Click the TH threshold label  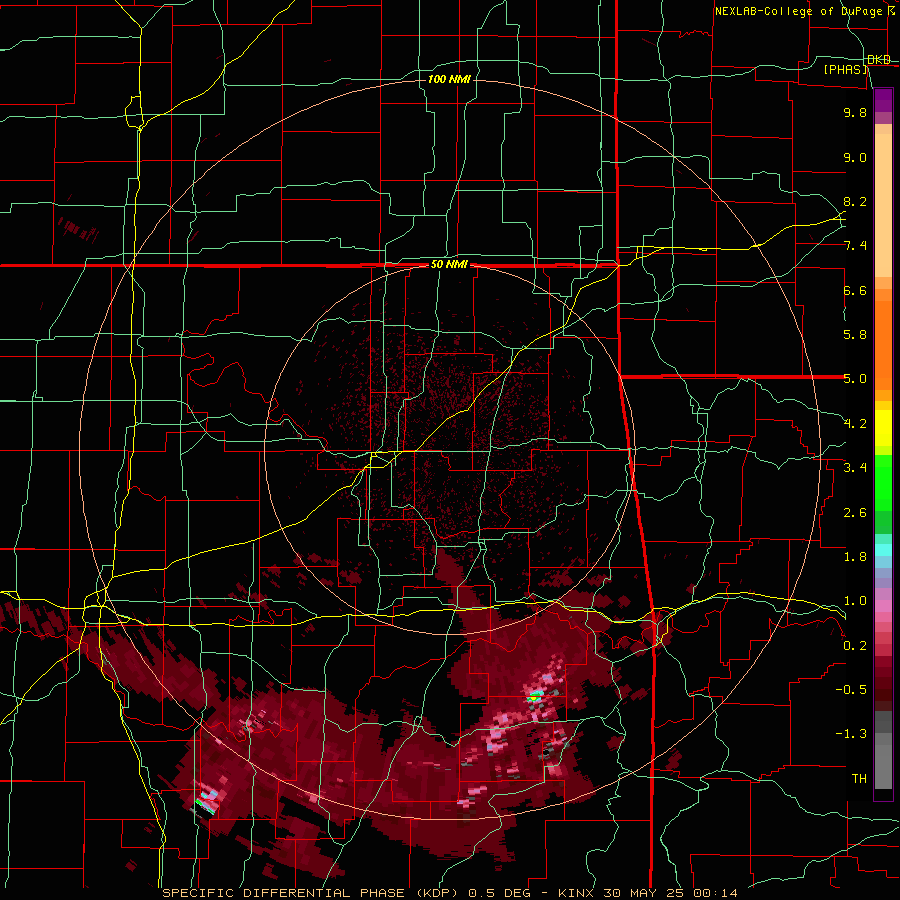859,779
